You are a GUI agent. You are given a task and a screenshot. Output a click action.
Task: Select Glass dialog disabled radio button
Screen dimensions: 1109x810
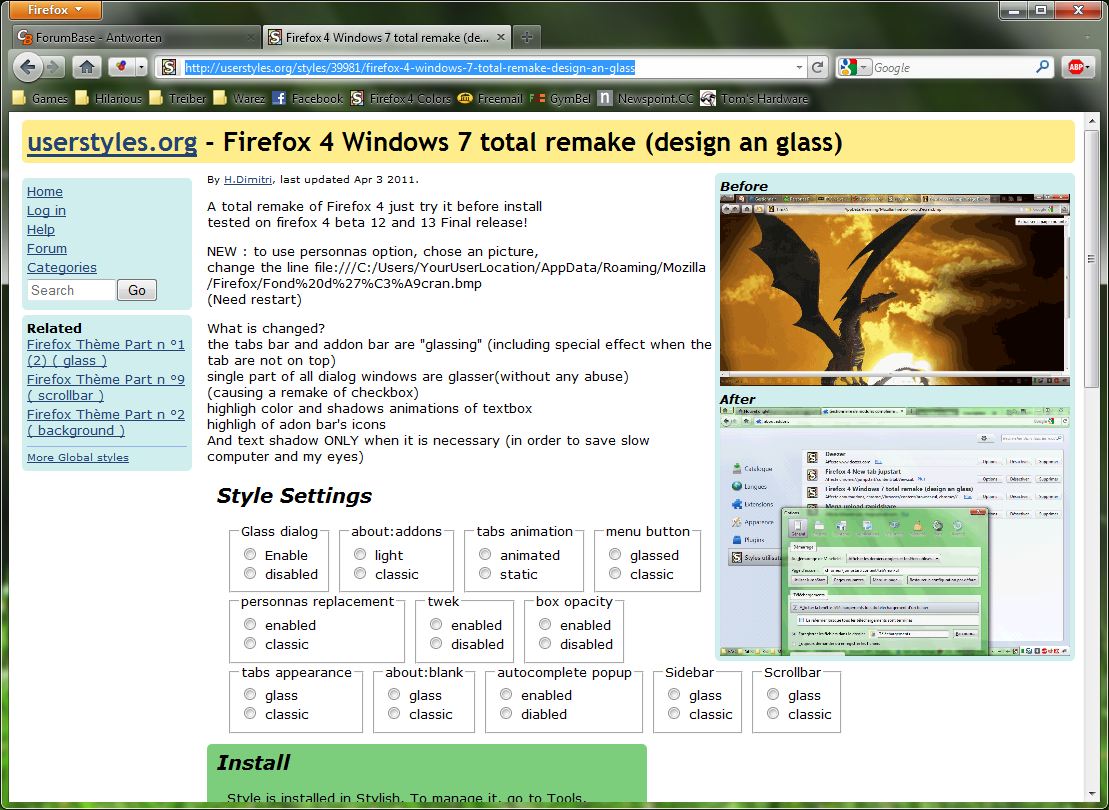point(250,574)
